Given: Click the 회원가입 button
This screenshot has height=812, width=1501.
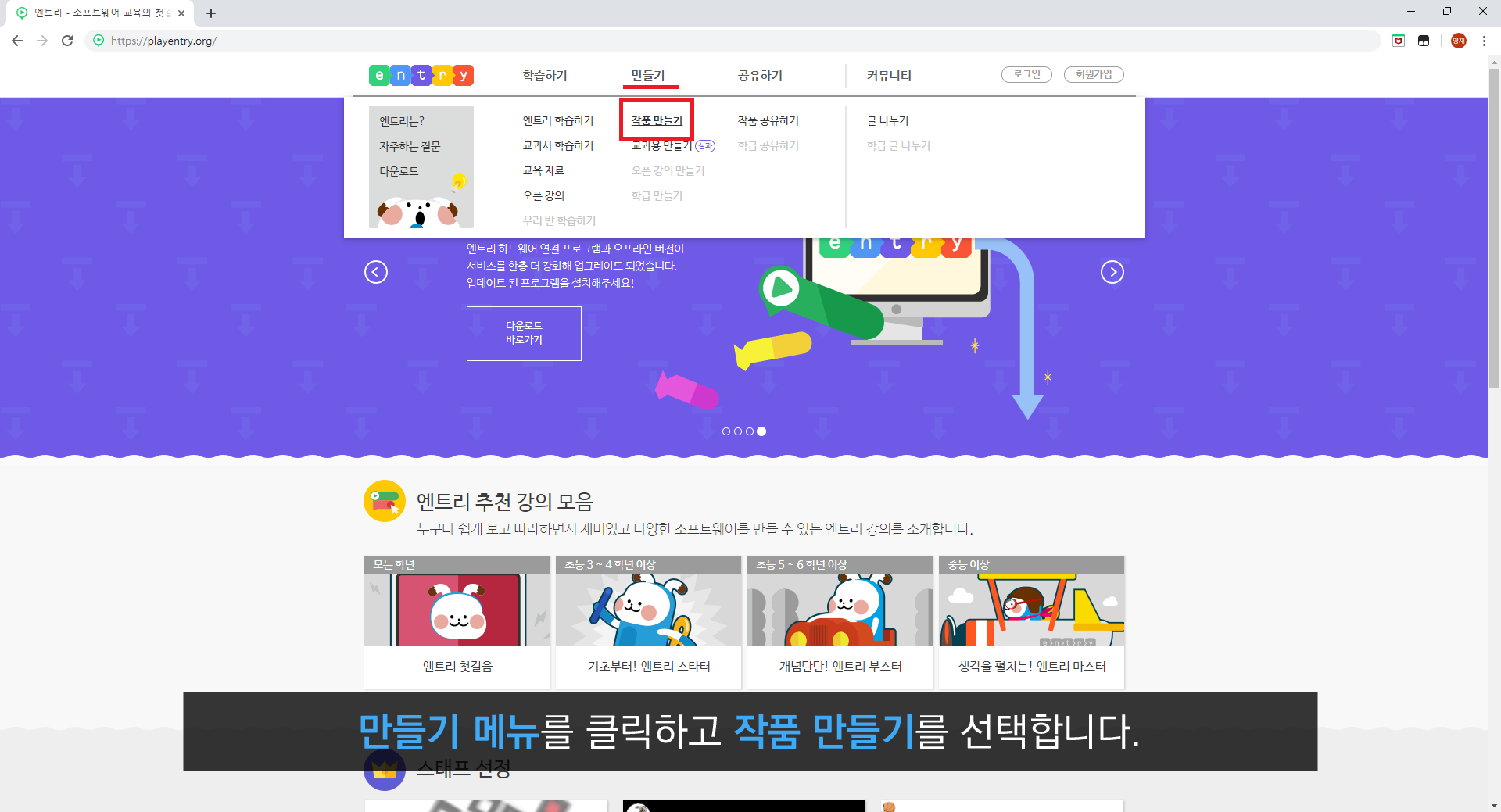Looking at the screenshot, I should 1094,74.
